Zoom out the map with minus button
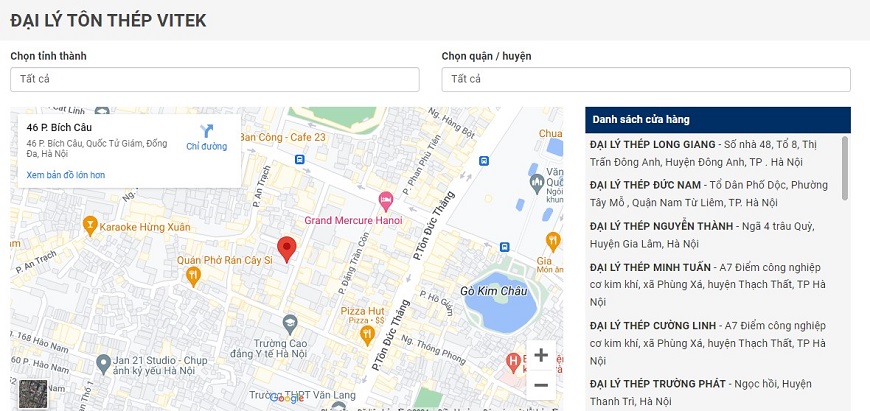The height and width of the screenshot is (411, 870). coord(541,385)
